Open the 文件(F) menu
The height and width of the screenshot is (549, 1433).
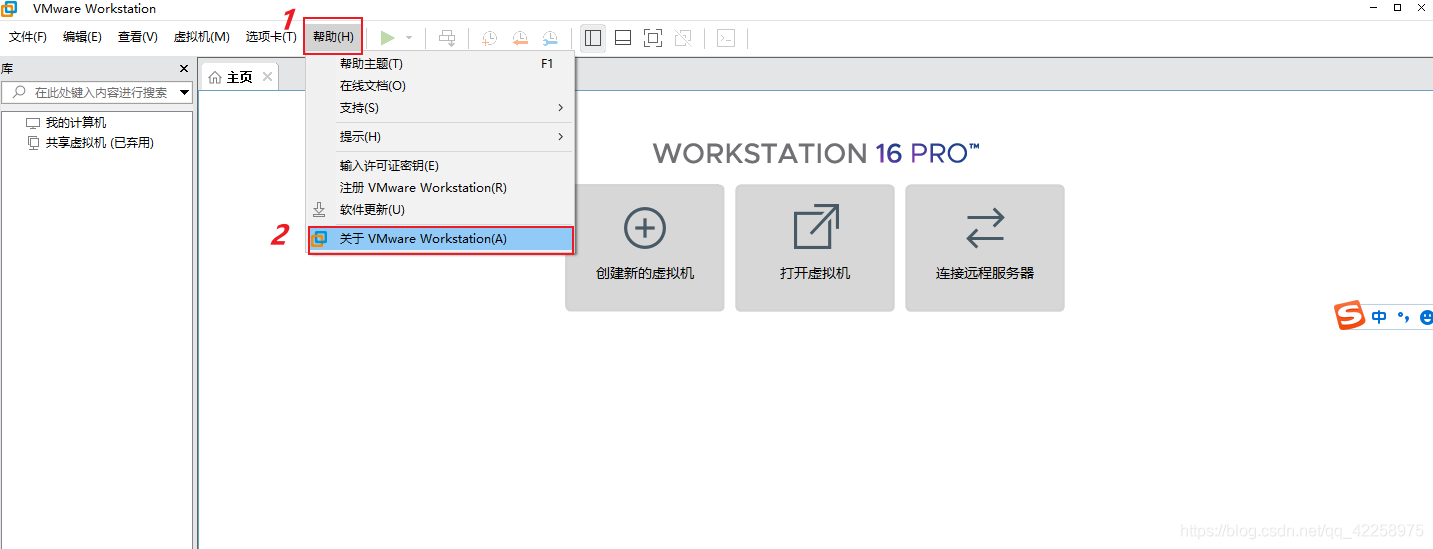coord(28,37)
